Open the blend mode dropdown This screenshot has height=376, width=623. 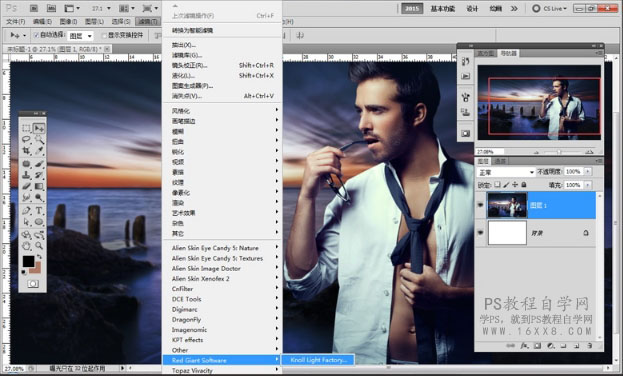[x=506, y=172]
